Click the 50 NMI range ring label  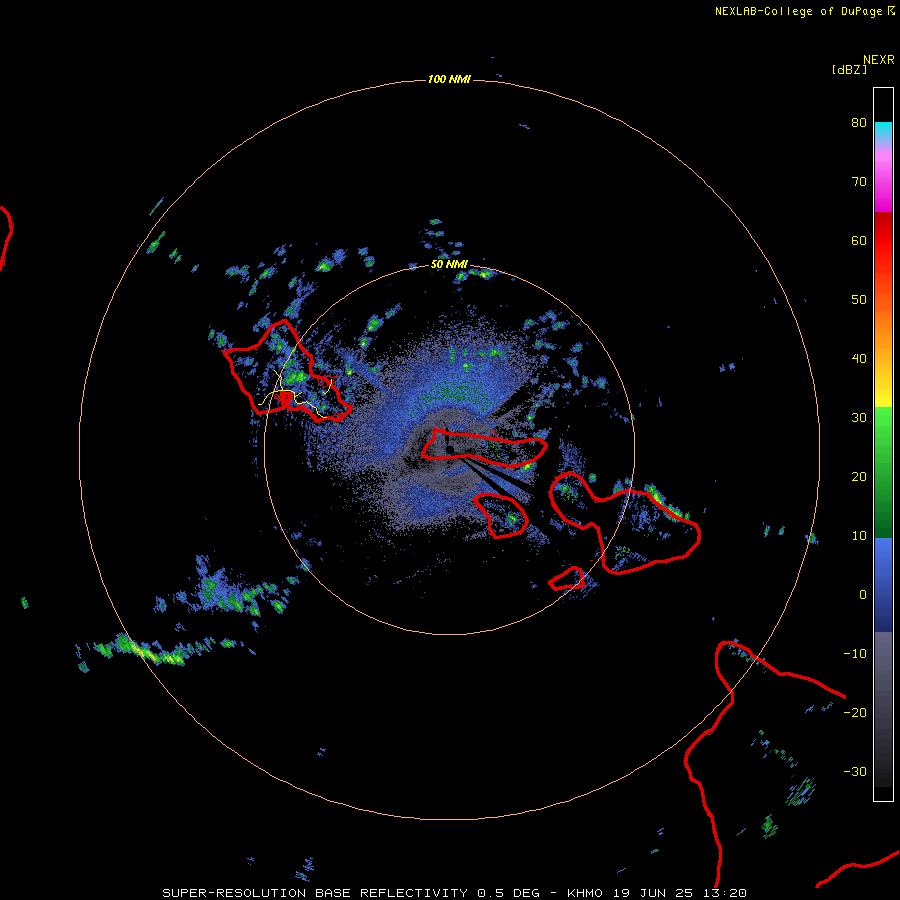[x=449, y=265]
